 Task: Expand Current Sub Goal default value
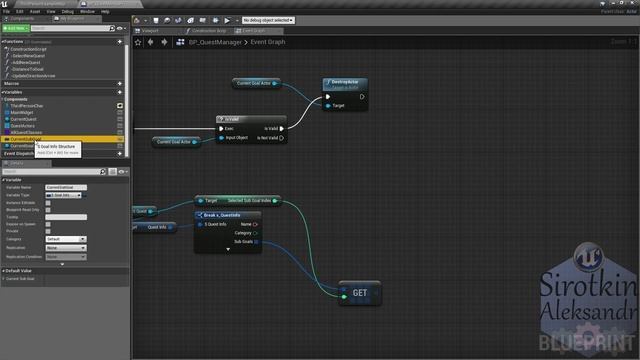pos(3,279)
